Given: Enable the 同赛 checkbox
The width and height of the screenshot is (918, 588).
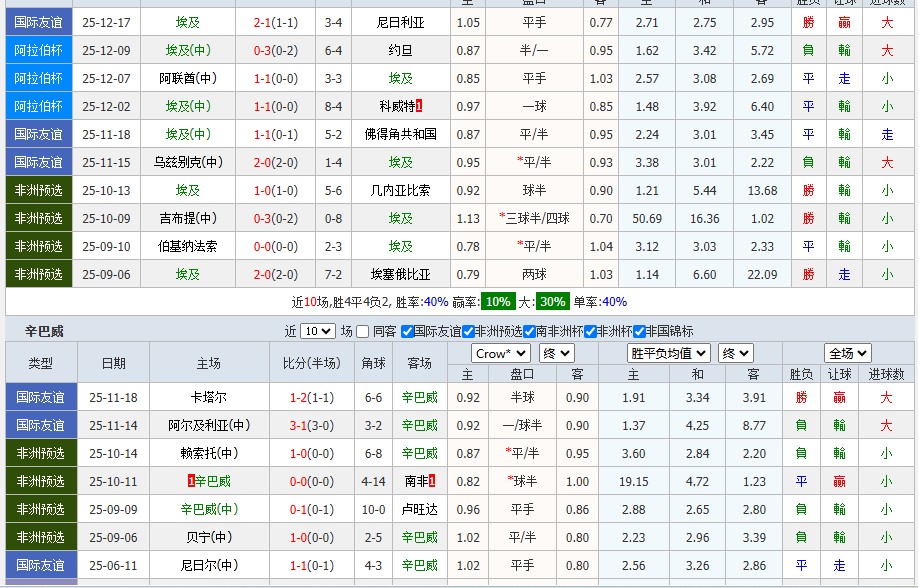Looking at the screenshot, I should point(360,330).
